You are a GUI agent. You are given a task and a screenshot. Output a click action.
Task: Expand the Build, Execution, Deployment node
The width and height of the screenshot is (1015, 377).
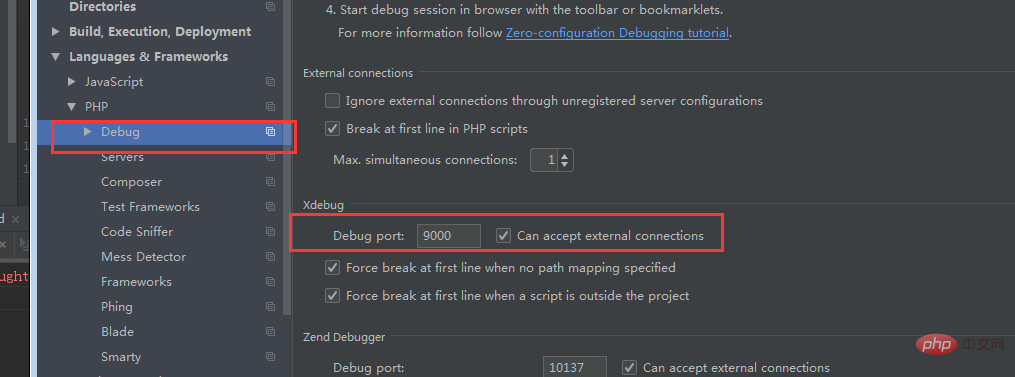click(x=56, y=31)
